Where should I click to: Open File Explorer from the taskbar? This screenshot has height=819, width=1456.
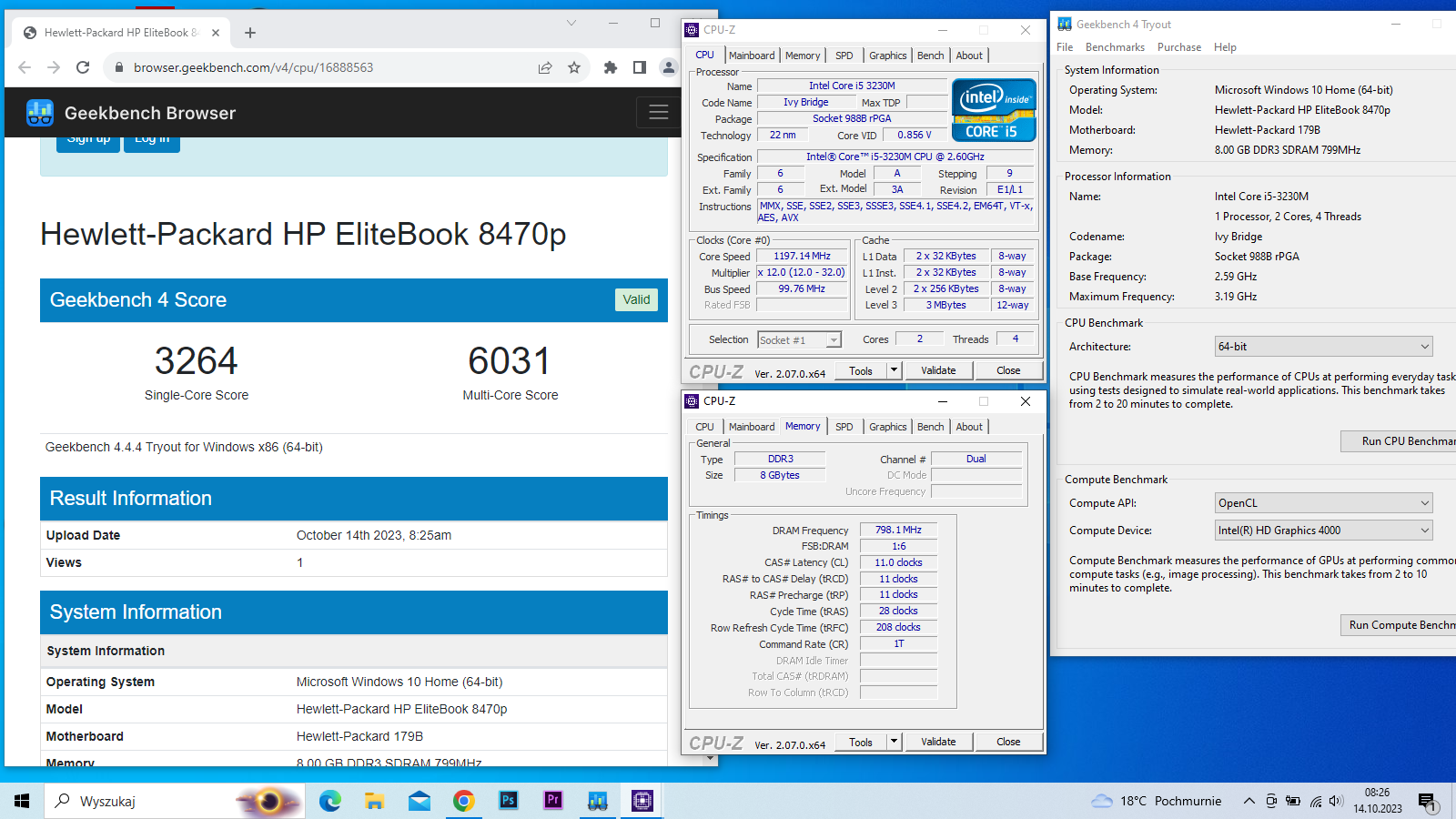point(374,801)
